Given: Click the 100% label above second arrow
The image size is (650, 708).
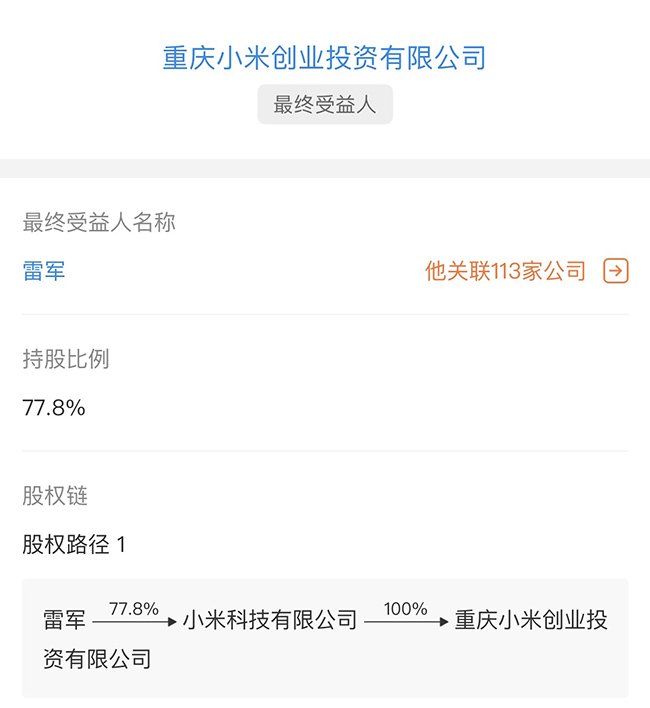Looking at the screenshot, I should [x=405, y=609].
